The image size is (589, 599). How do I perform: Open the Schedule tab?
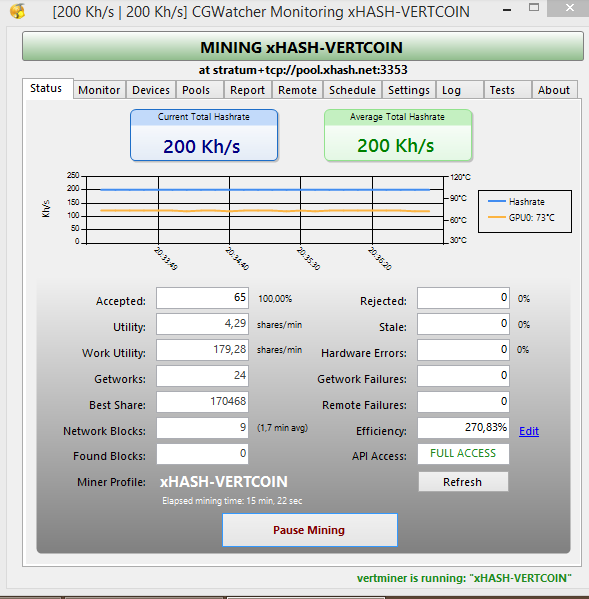[353, 90]
